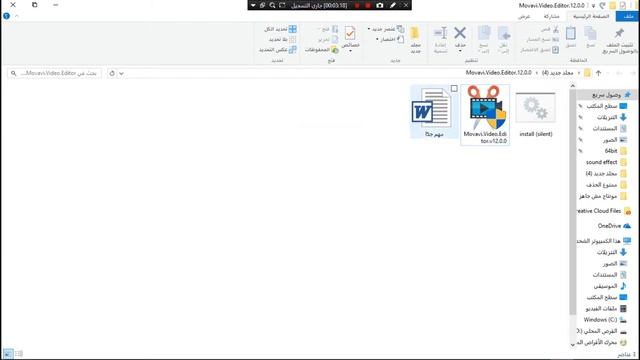
Task: Click the red X Delete icon
Action: click(x=460, y=33)
